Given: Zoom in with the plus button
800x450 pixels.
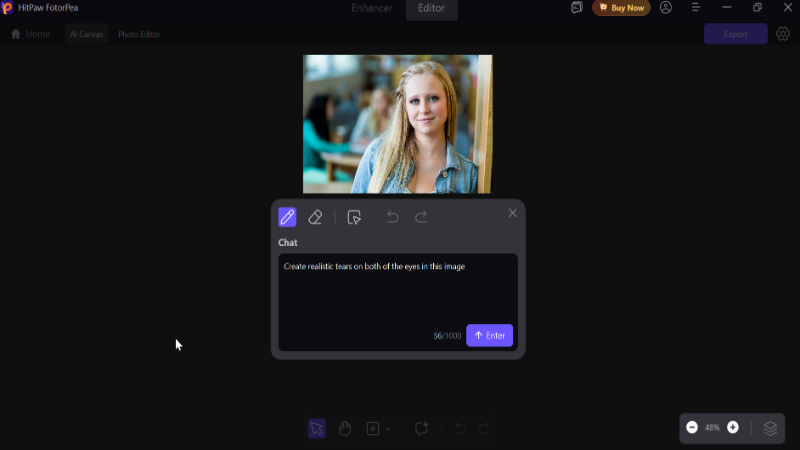Looking at the screenshot, I should (x=733, y=427).
